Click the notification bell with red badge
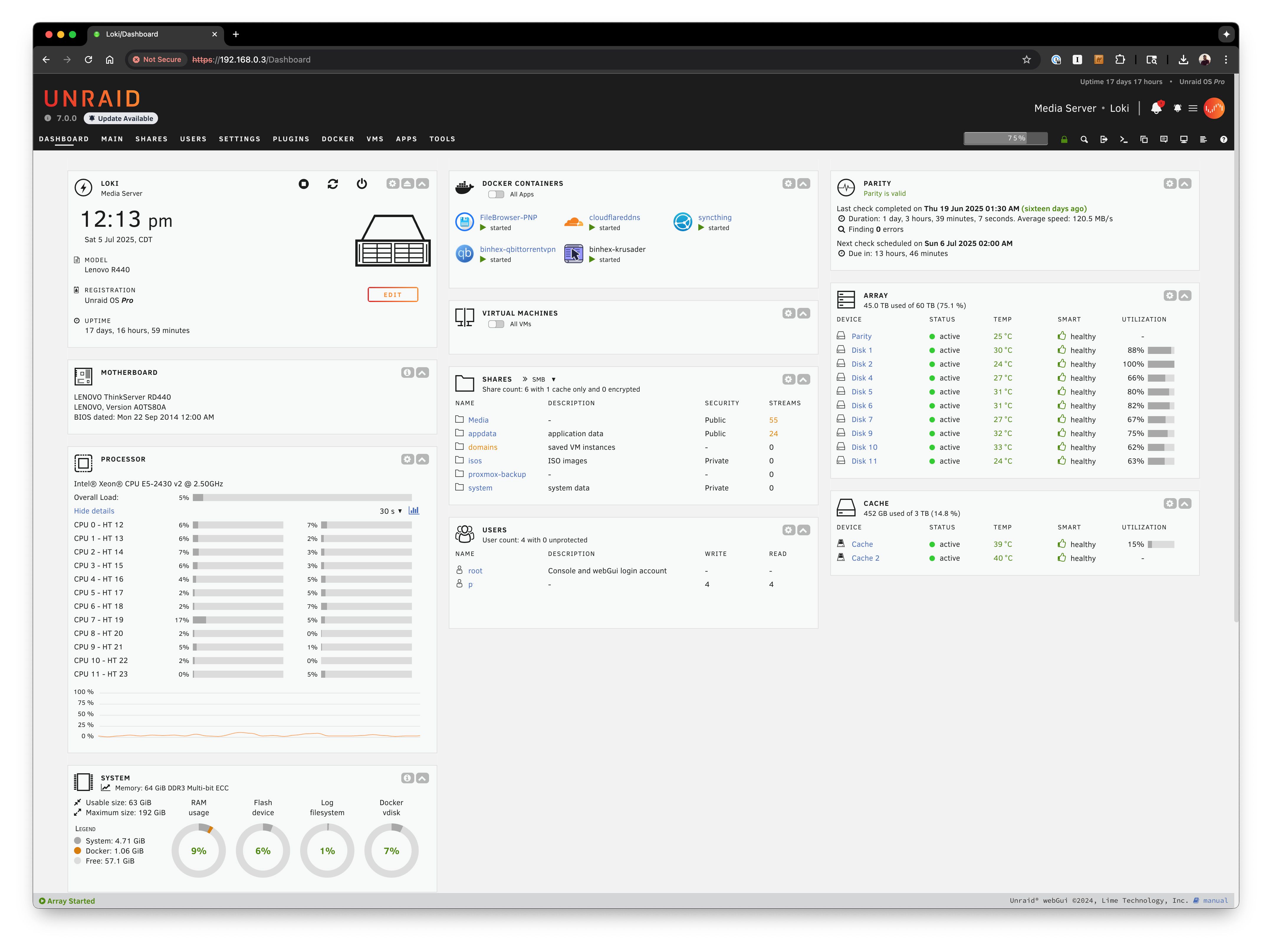This screenshot has width=1272, height=952. coord(1156,108)
